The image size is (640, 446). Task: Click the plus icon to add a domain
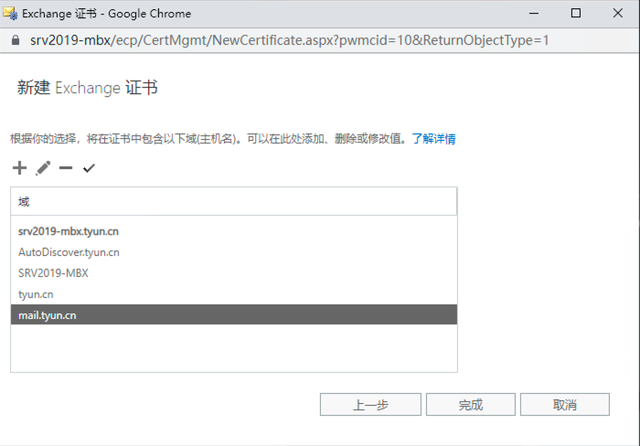click(19, 168)
